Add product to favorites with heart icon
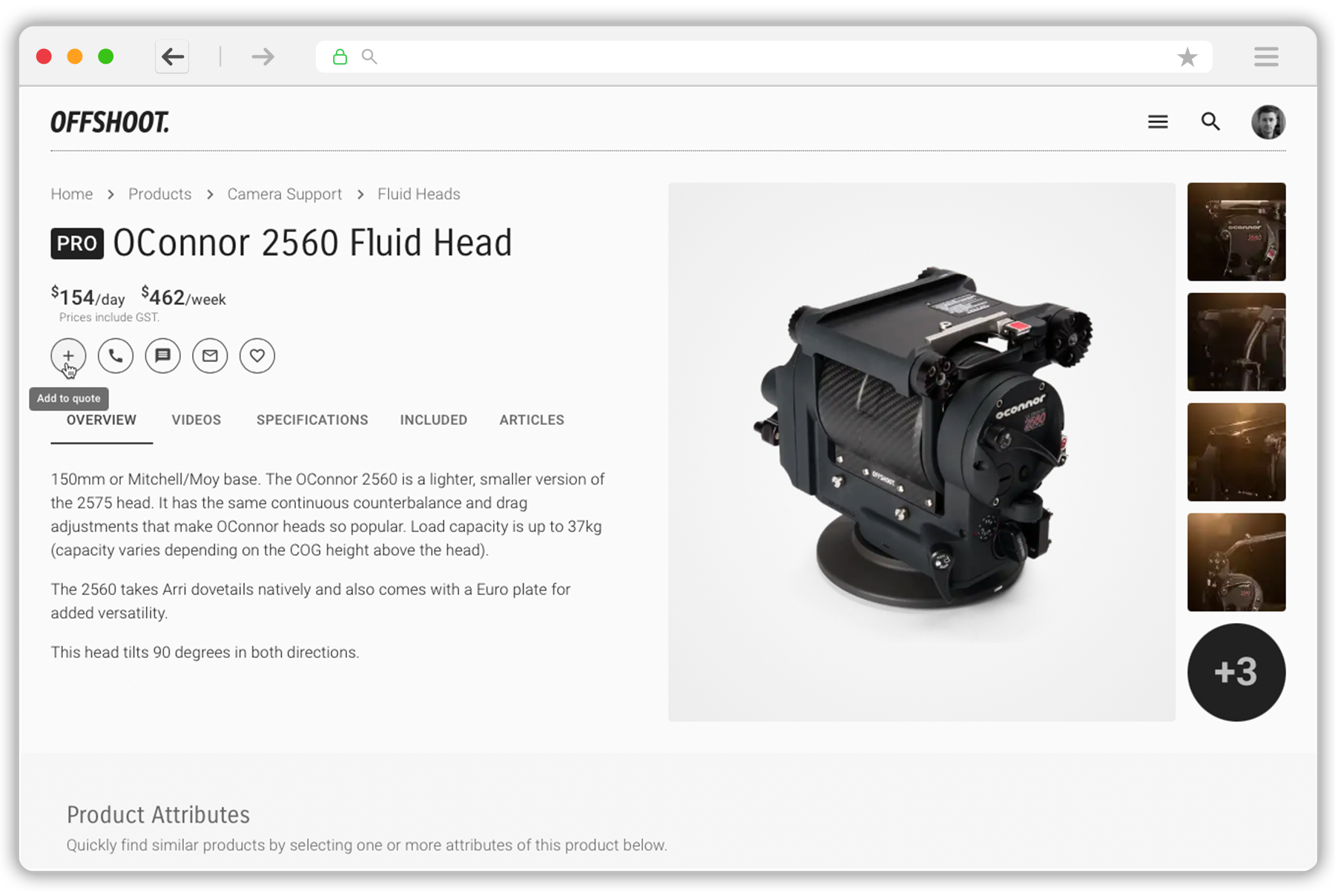This screenshot has width=1335, height=896. (x=257, y=356)
